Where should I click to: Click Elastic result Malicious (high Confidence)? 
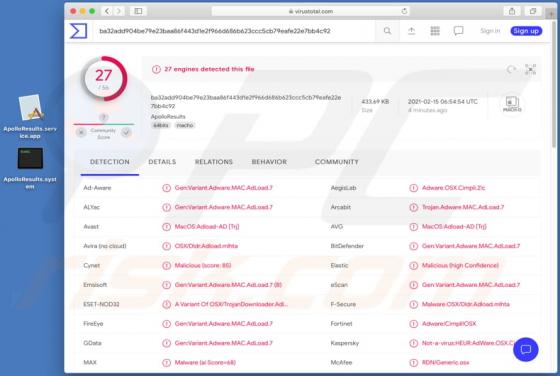pos(460,265)
